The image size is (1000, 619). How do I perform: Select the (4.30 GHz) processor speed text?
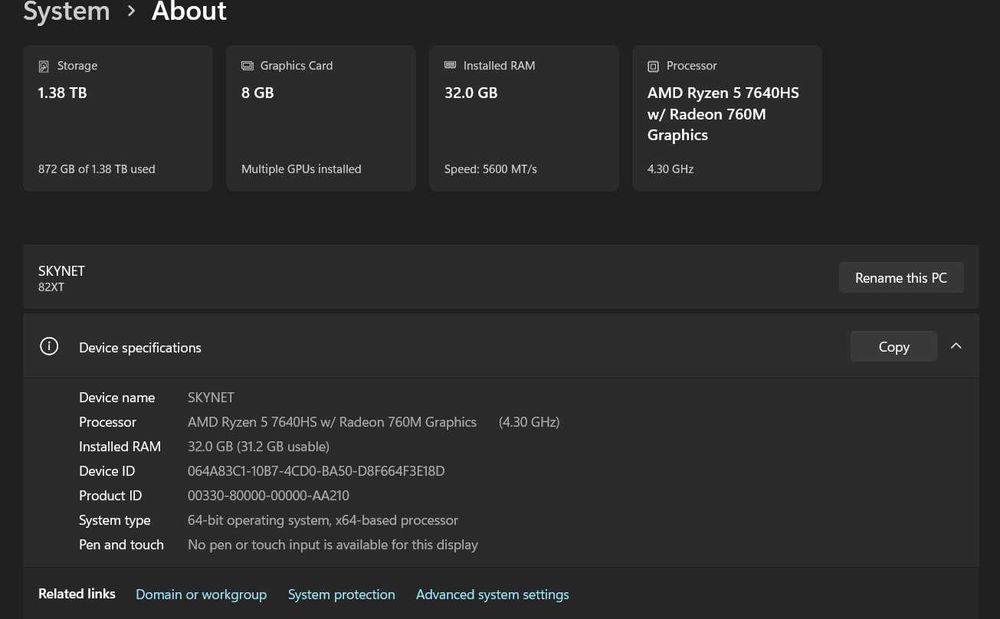[529, 422]
